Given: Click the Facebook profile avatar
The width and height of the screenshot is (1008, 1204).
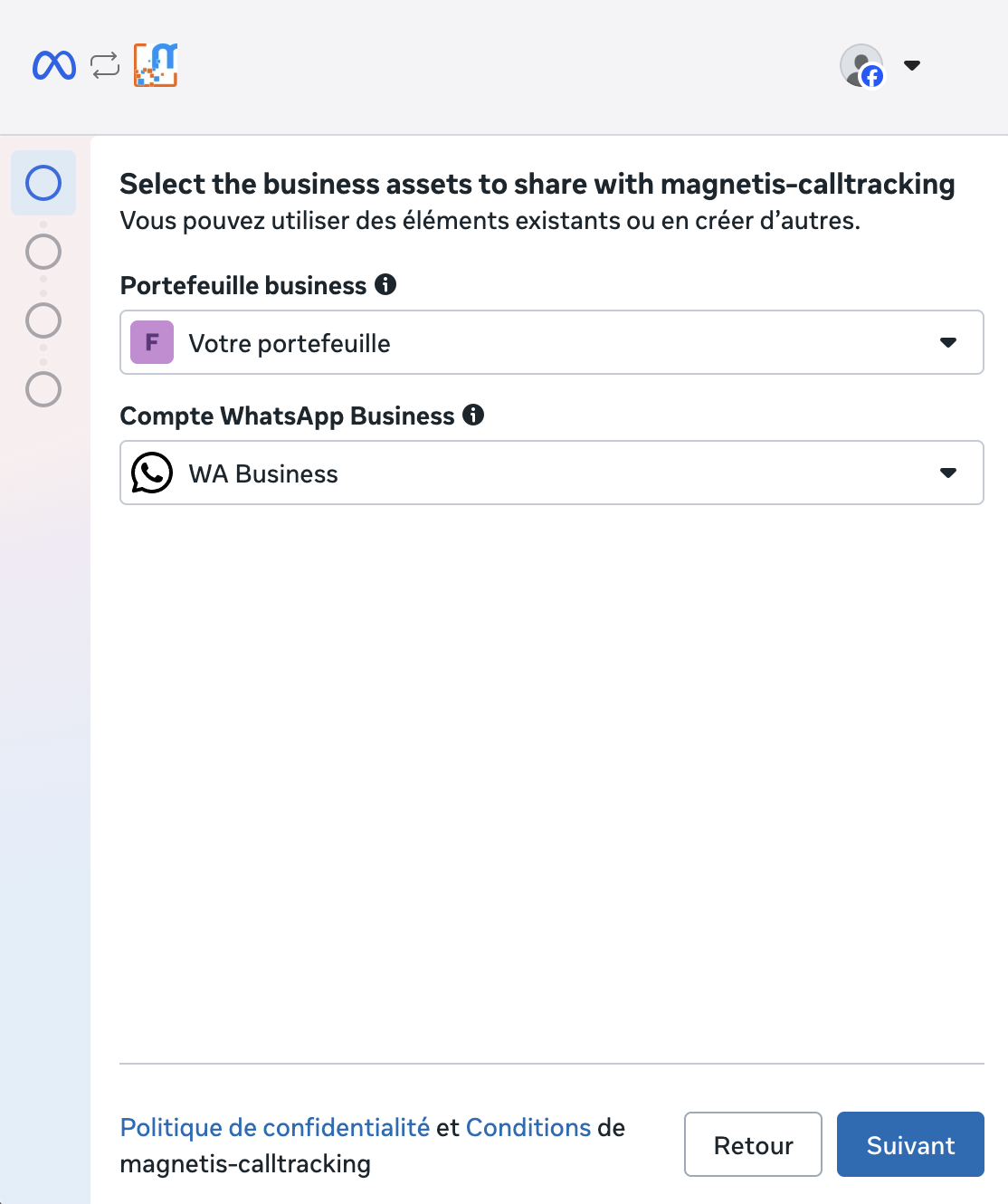Looking at the screenshot, I should tap(861, 65).
